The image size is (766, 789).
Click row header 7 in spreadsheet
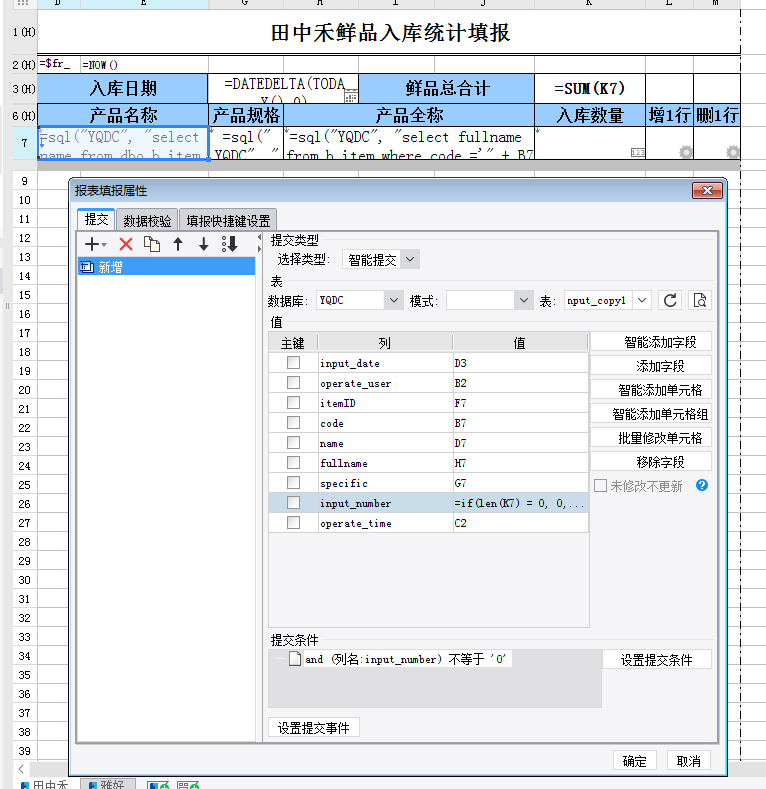[24, 143]
